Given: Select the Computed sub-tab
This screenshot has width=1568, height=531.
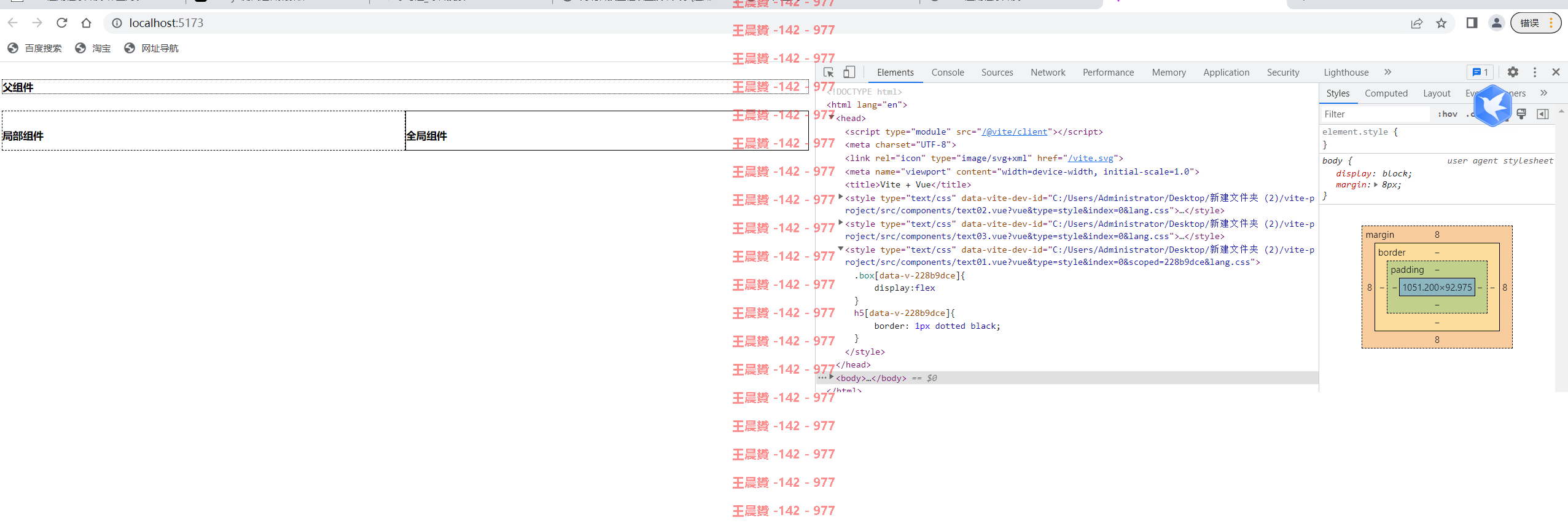Looking at the screenshot, I should (x=1386, y=93).
